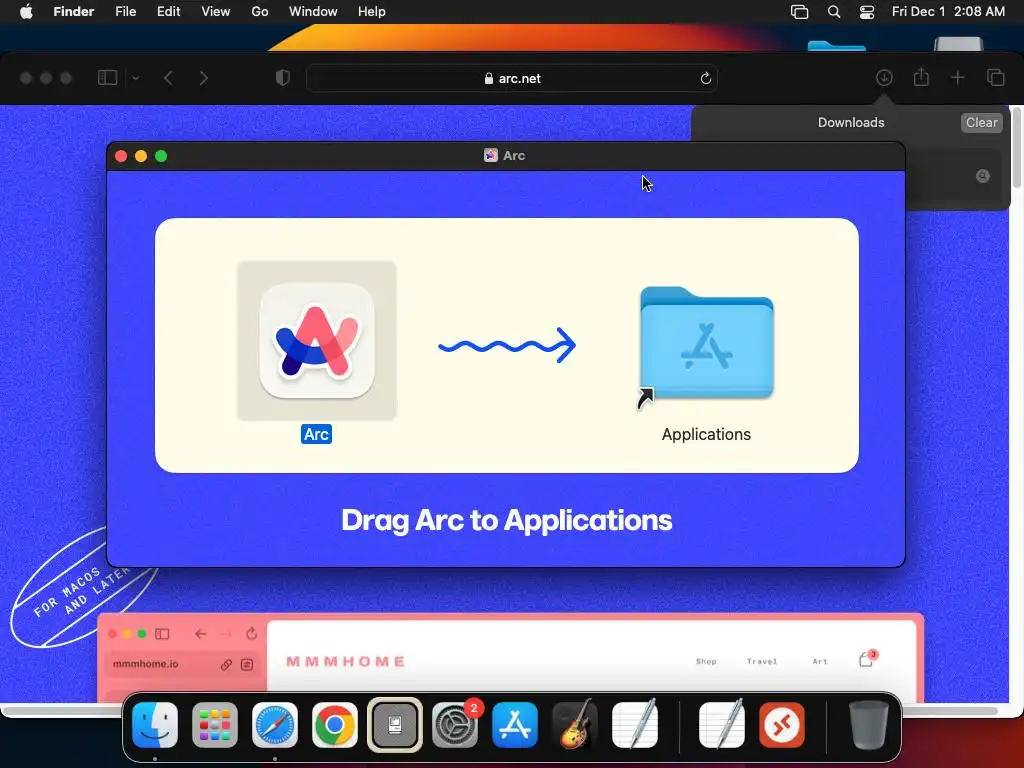
Task: Go back in Safari history
Action: click(168, 78)
